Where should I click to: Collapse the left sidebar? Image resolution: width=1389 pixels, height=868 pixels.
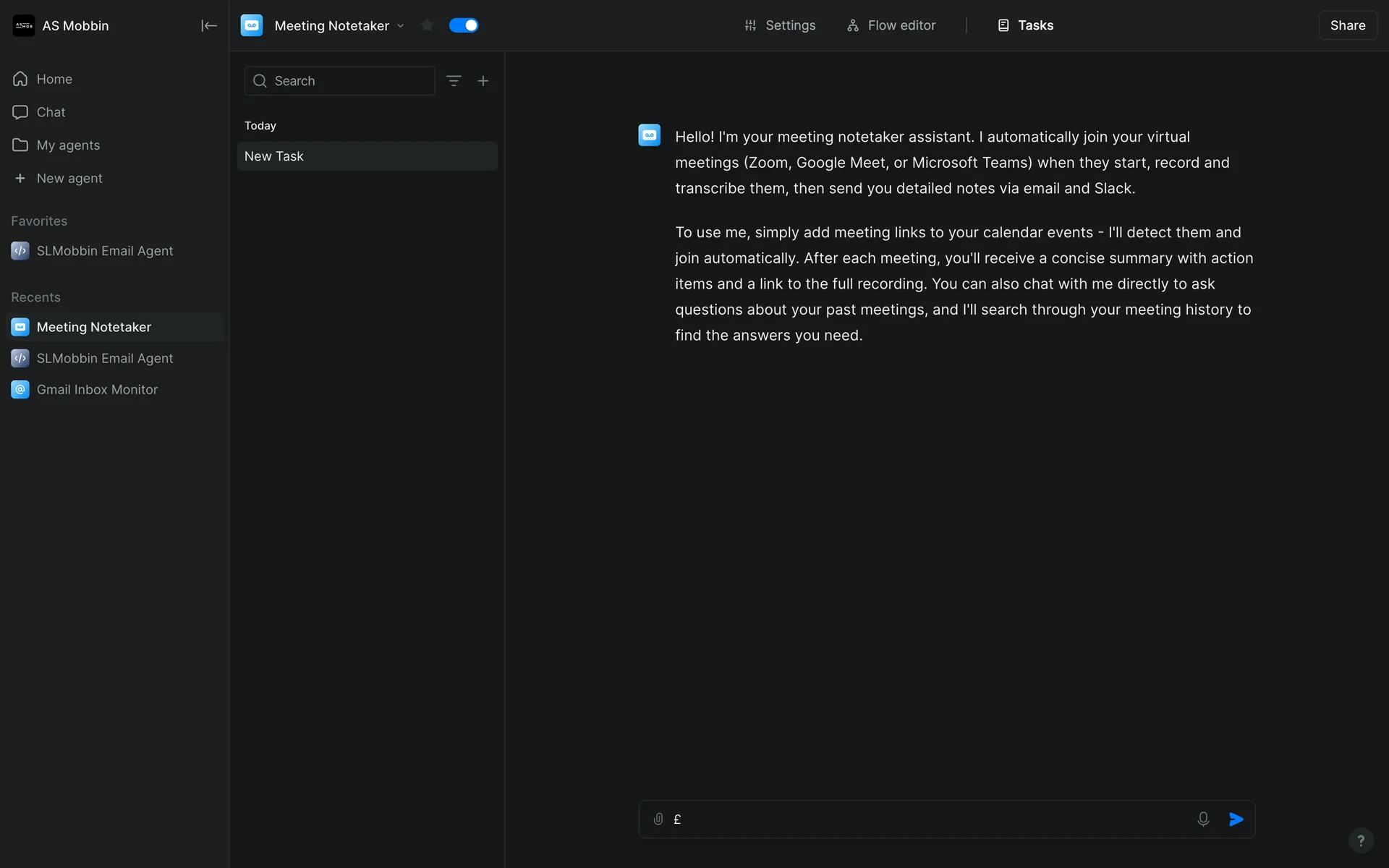pos(208,26)
